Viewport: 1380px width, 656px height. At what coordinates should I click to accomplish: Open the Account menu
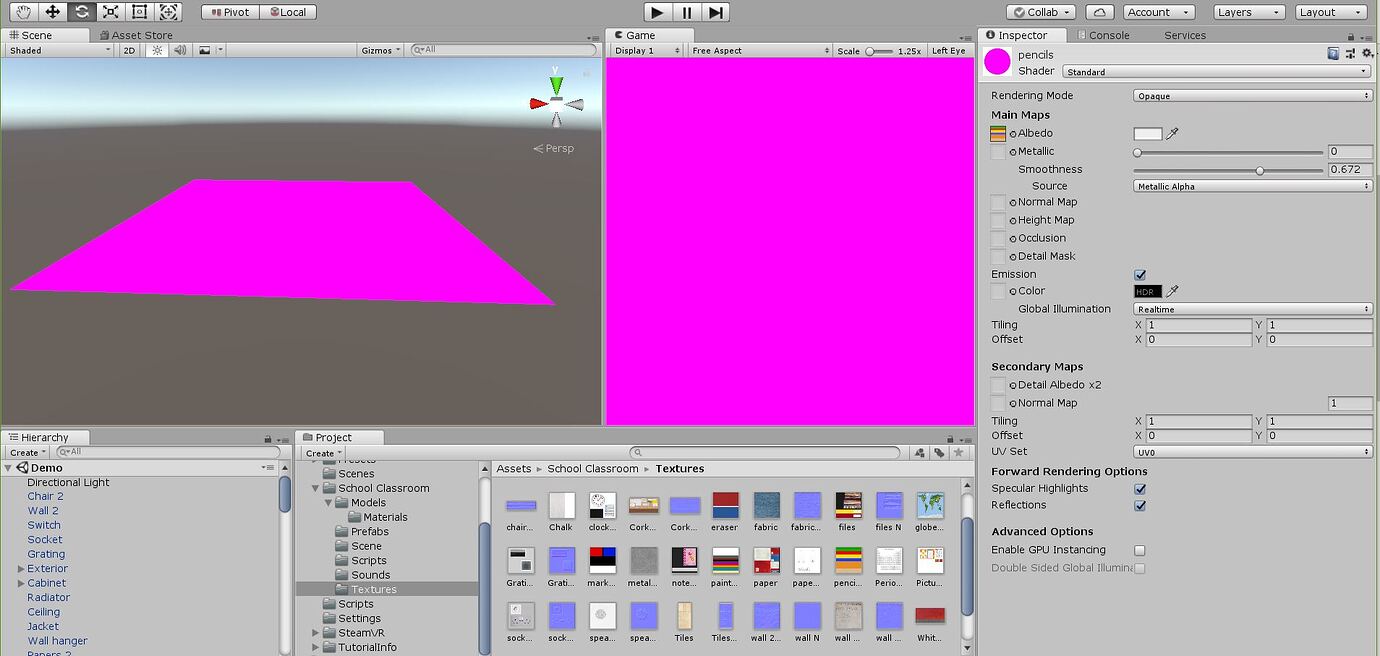[1158, 12]
